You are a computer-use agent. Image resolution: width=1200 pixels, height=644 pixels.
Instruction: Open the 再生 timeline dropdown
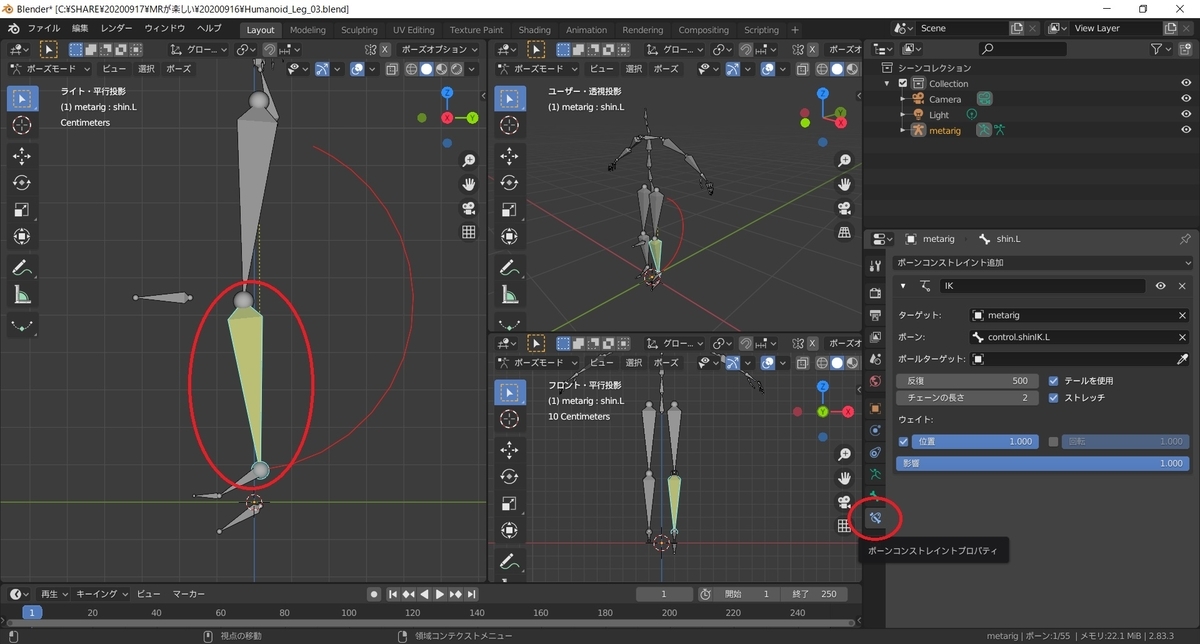coord(55,593)
